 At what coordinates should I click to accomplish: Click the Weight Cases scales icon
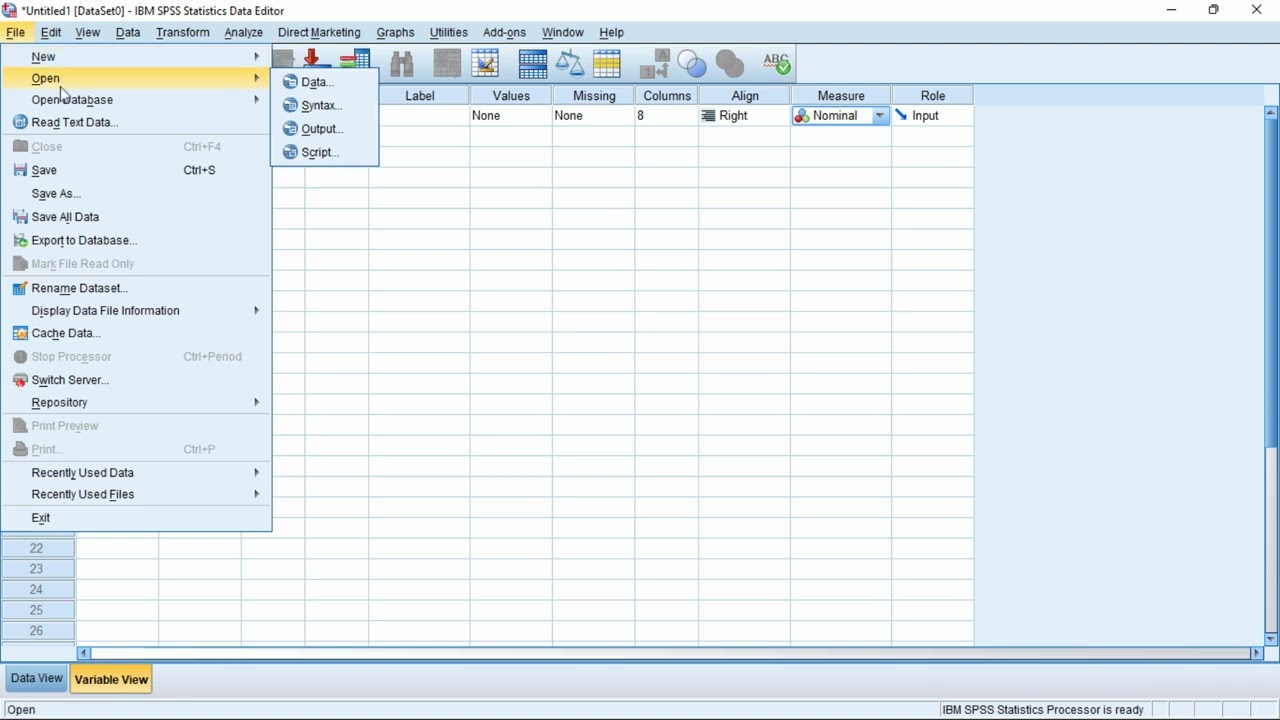tap(570, 65)
